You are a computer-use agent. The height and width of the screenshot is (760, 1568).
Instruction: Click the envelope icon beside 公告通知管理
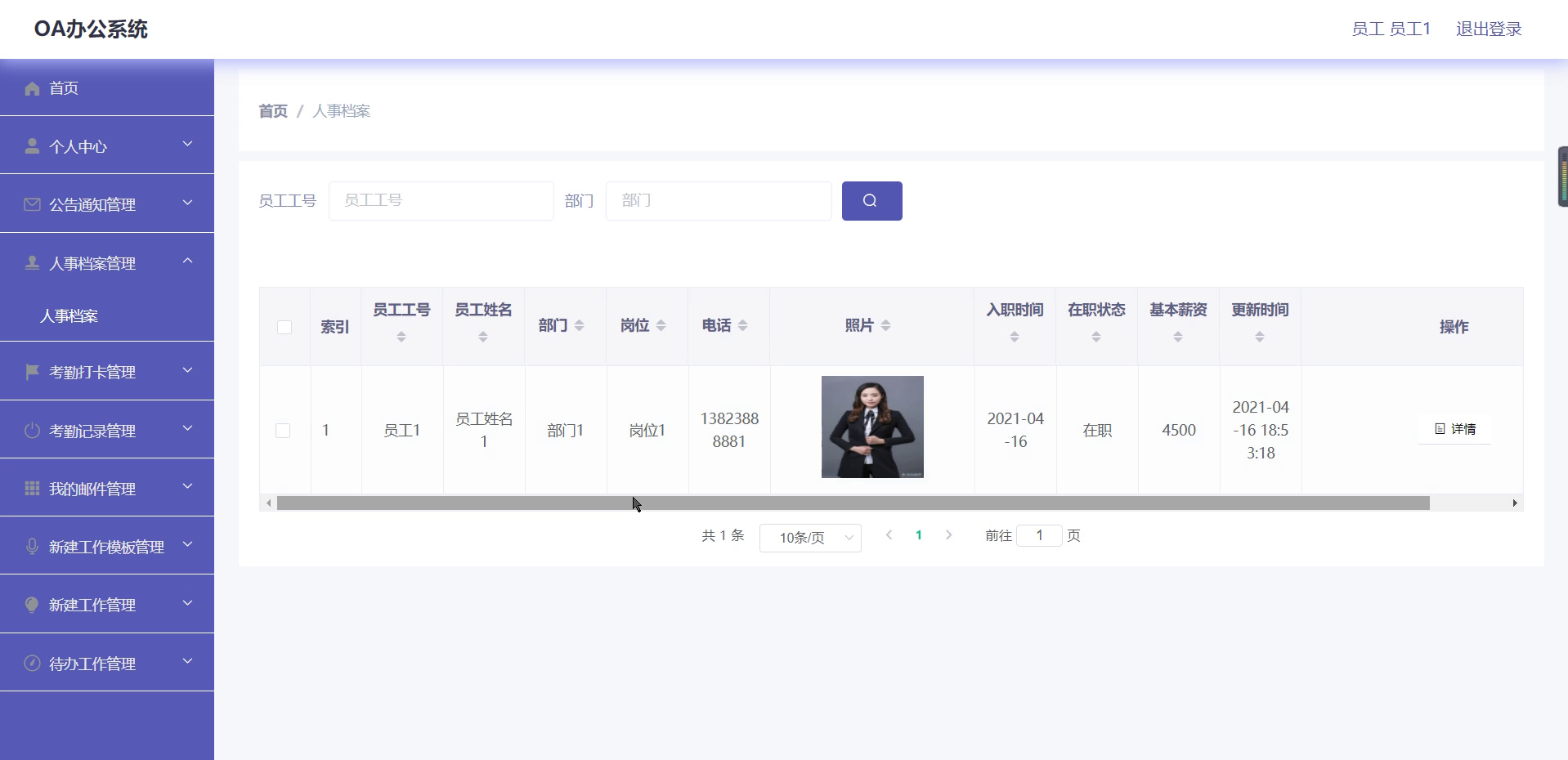coord(32,204)
